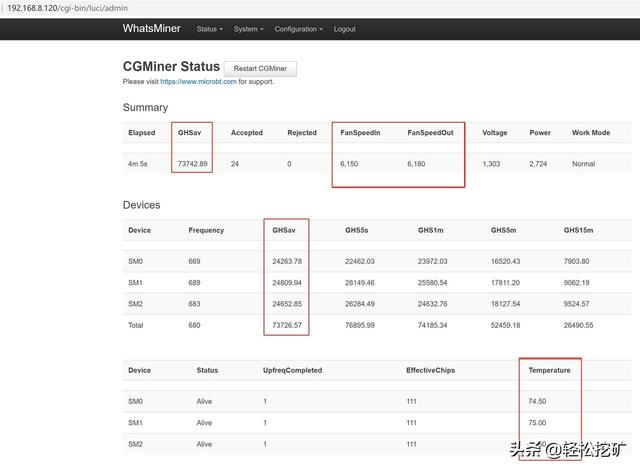Click the Work Mode column header
This screenshot has width=640, height=471.
pyautogui.click(x=591, y=132)
